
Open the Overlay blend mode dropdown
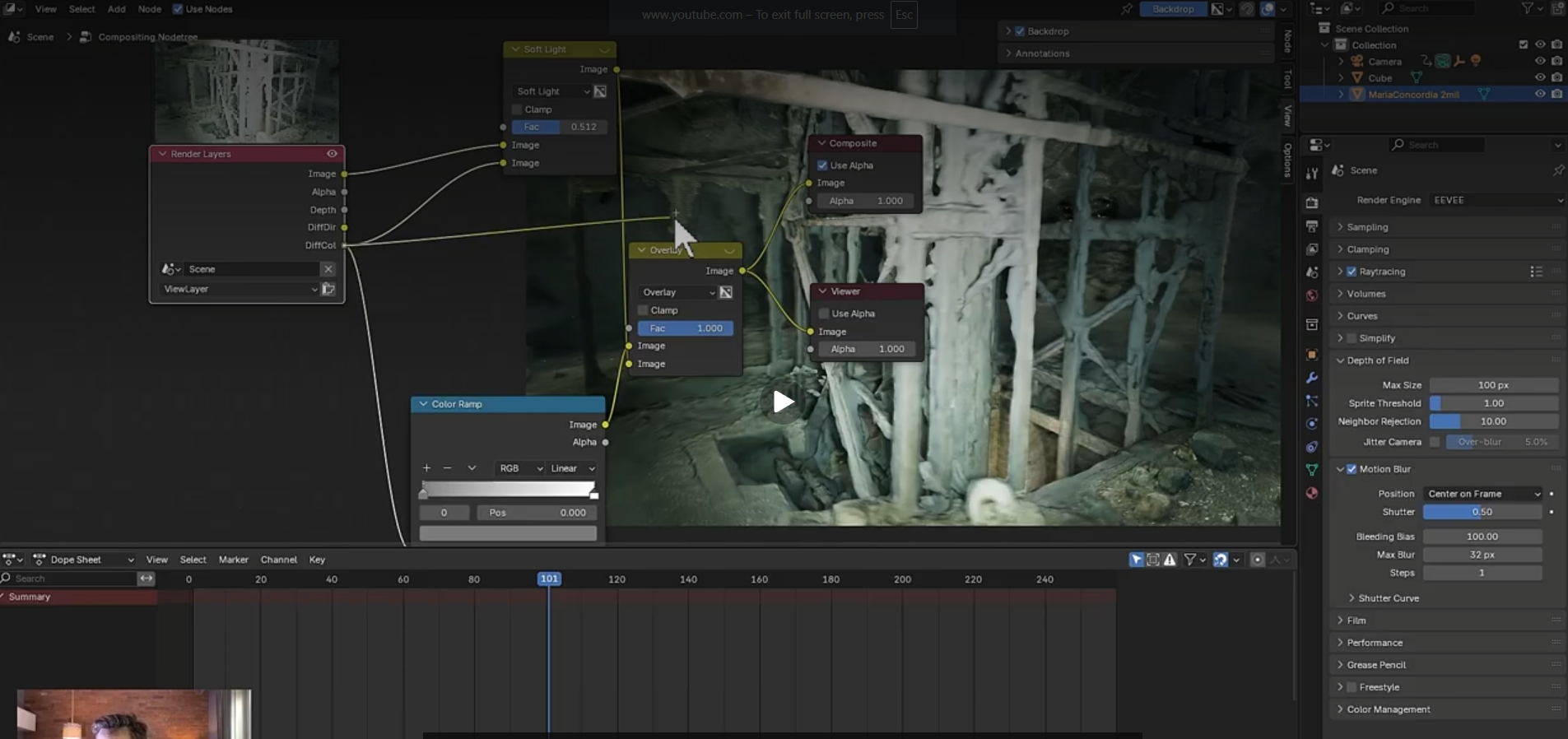(x=677, y=292)
